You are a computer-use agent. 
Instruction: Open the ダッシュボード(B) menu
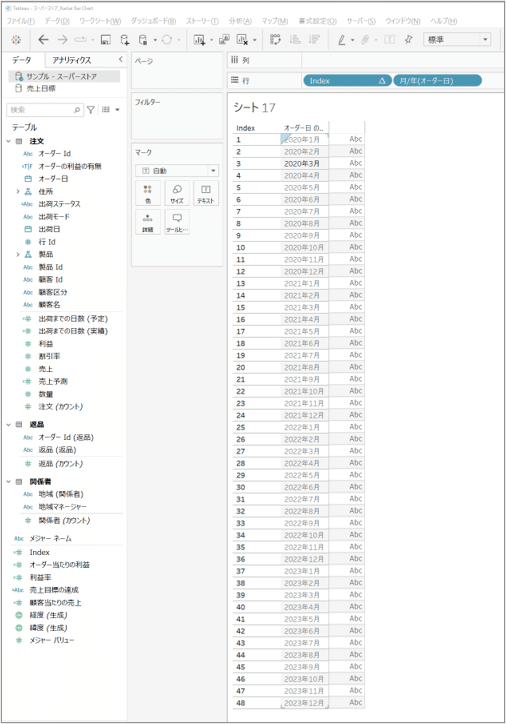pos(153,21)
